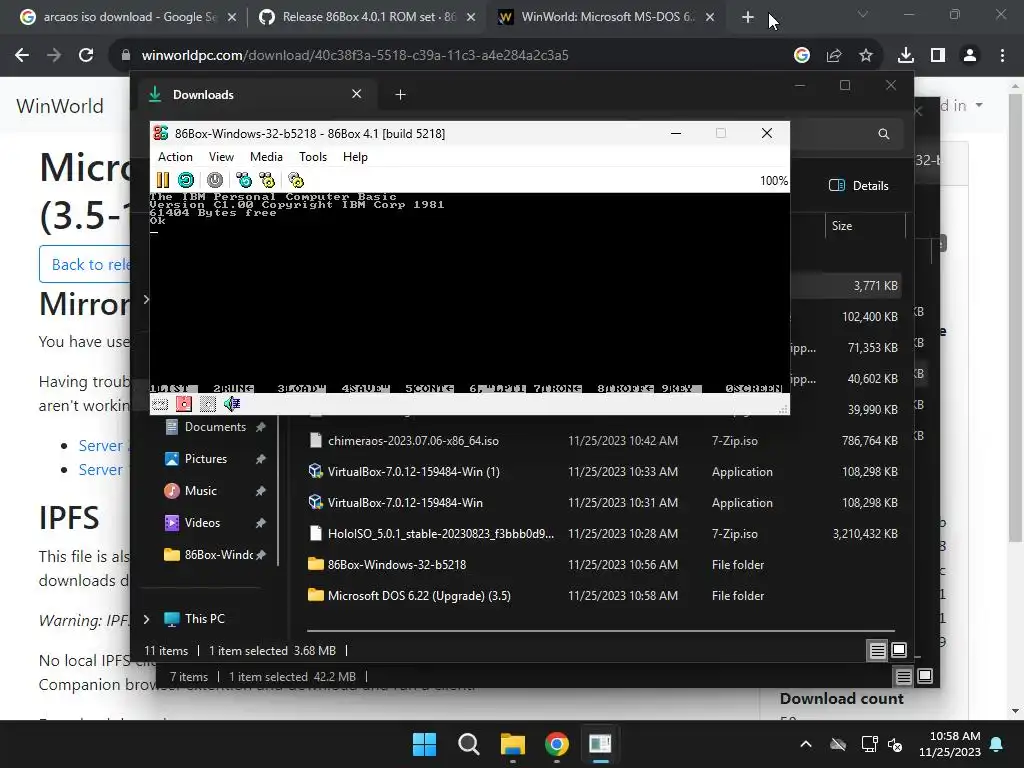The image size is (1024, 768).
Task: Switch to the Release 86Box ROM set tab
Action: pyautogui.click(x=368, y=17)
